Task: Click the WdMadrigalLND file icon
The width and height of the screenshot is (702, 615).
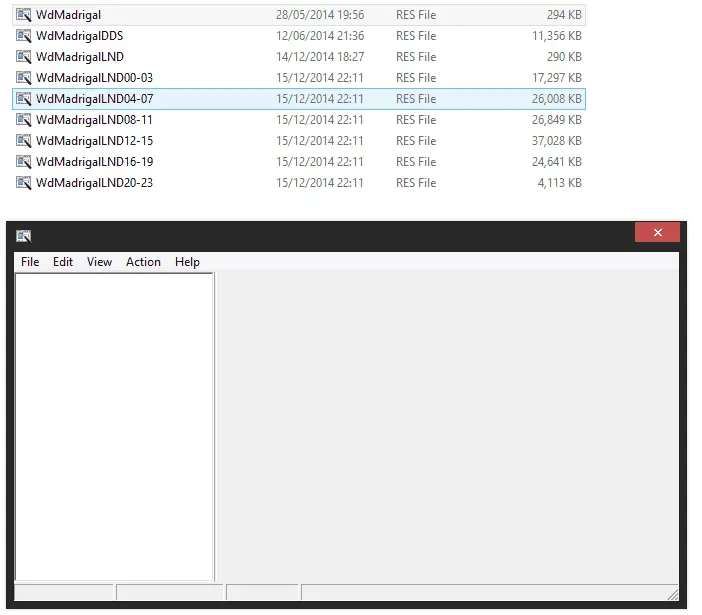Action: pos(24,57)
